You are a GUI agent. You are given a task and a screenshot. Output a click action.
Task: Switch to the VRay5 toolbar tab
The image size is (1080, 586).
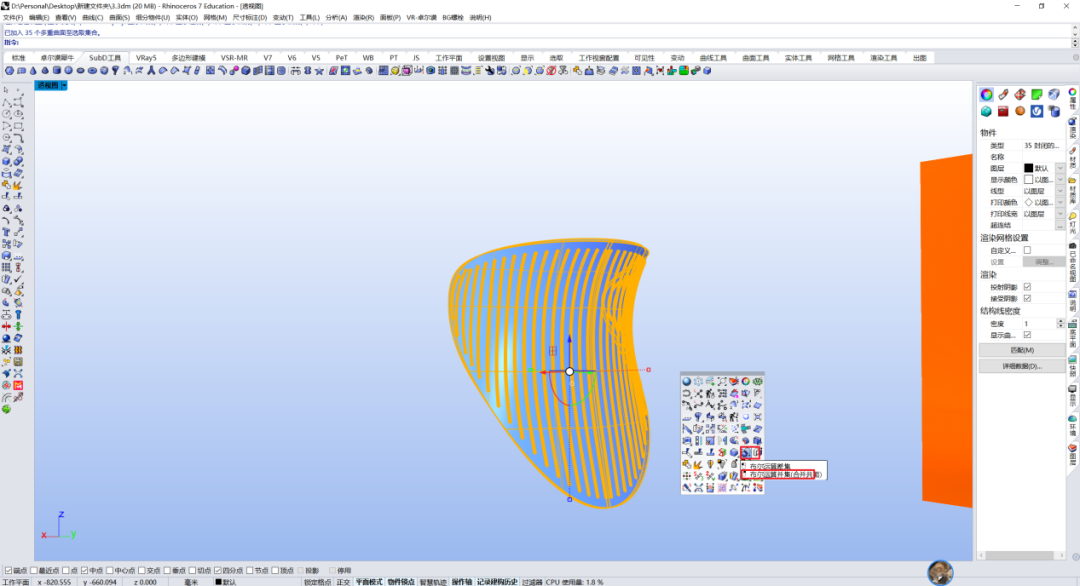tap(146, 58)
